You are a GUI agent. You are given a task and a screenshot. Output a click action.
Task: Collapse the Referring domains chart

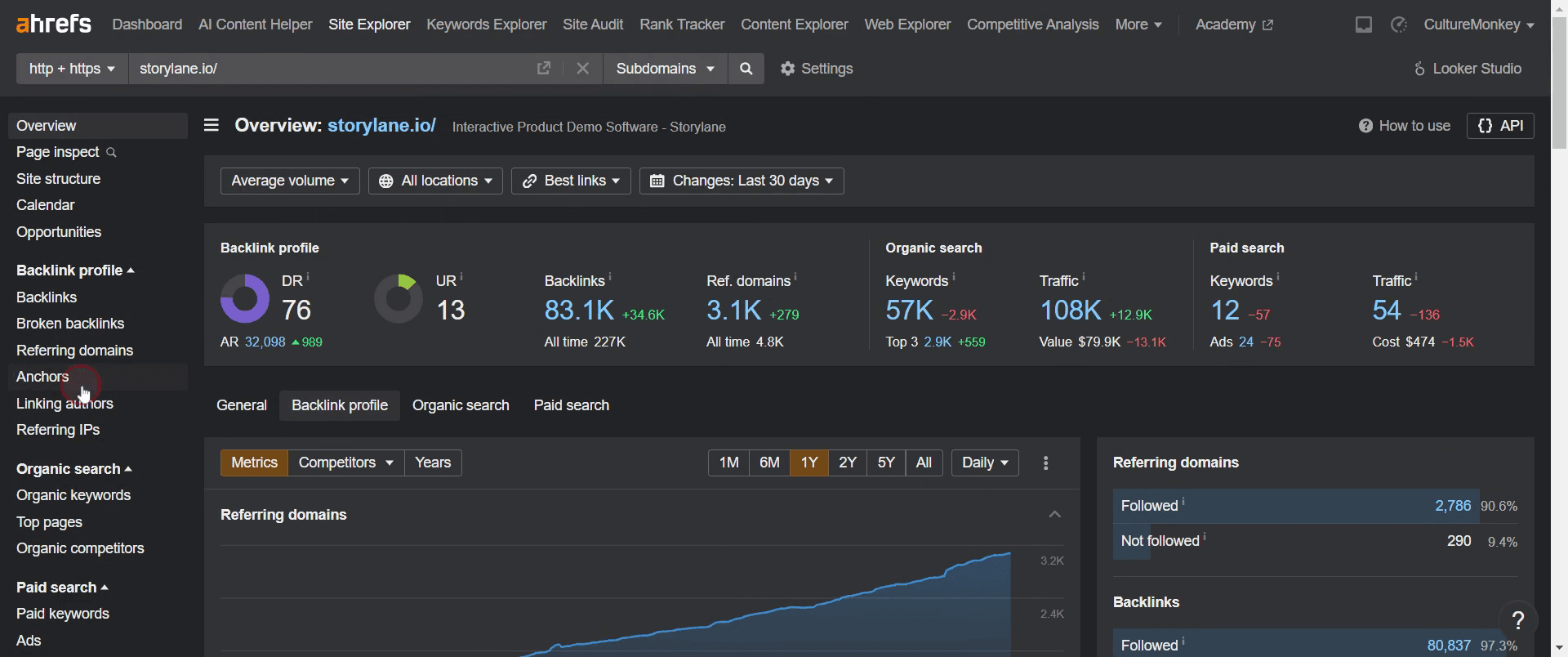1055,515
